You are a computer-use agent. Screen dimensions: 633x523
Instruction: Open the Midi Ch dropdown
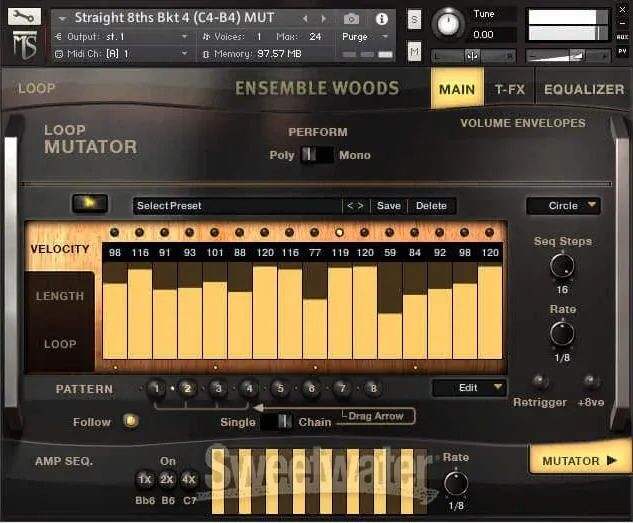[121, 54]
